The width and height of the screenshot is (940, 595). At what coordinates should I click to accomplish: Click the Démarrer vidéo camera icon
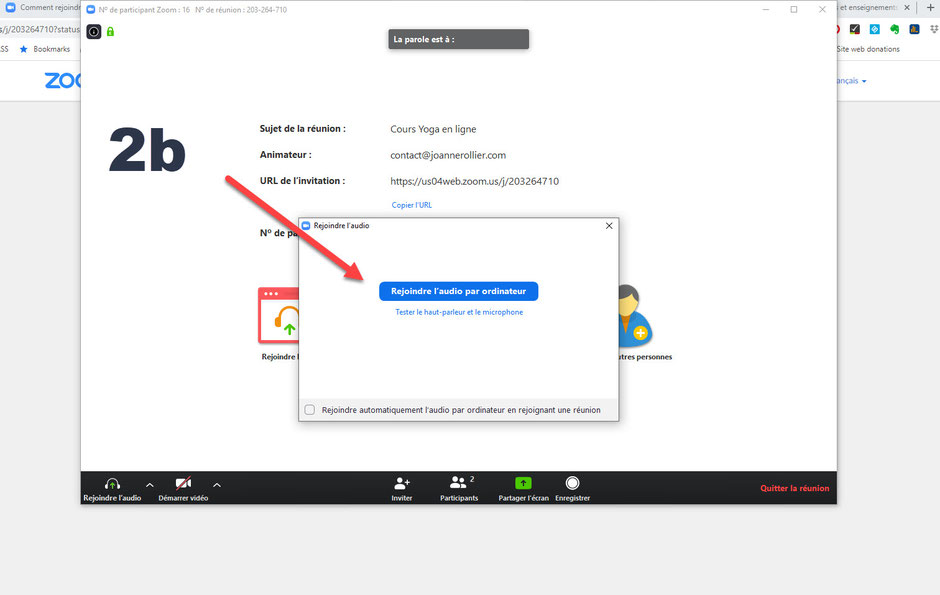coord(183,484)
